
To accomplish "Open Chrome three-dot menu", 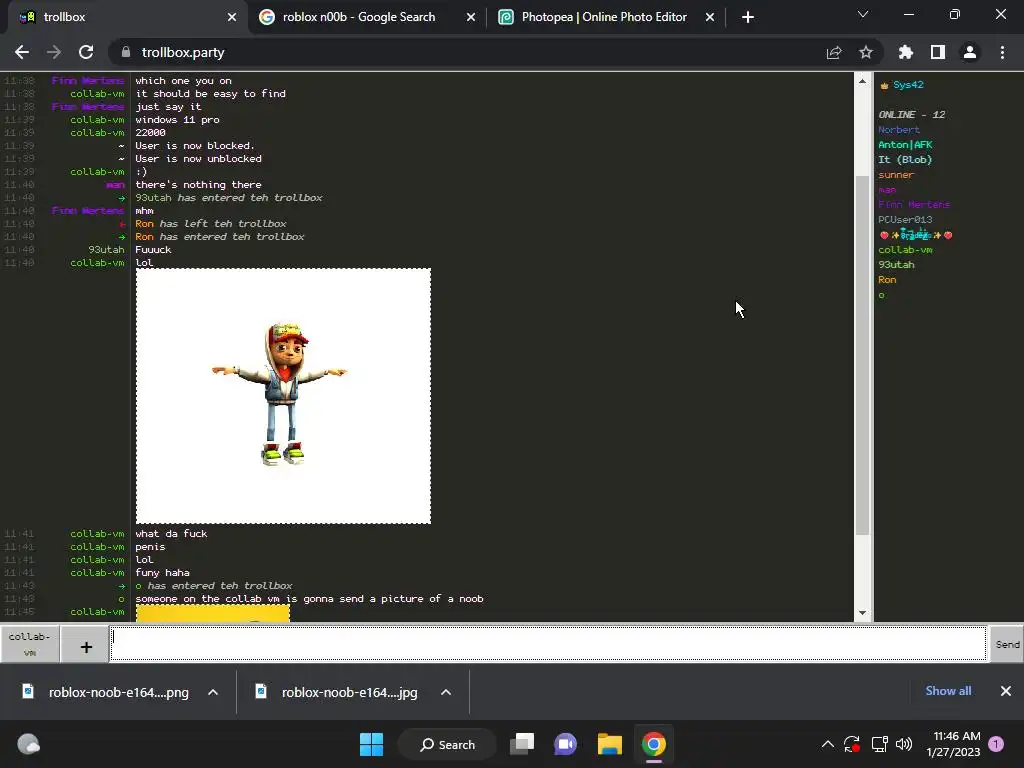I will [1002, 52].
